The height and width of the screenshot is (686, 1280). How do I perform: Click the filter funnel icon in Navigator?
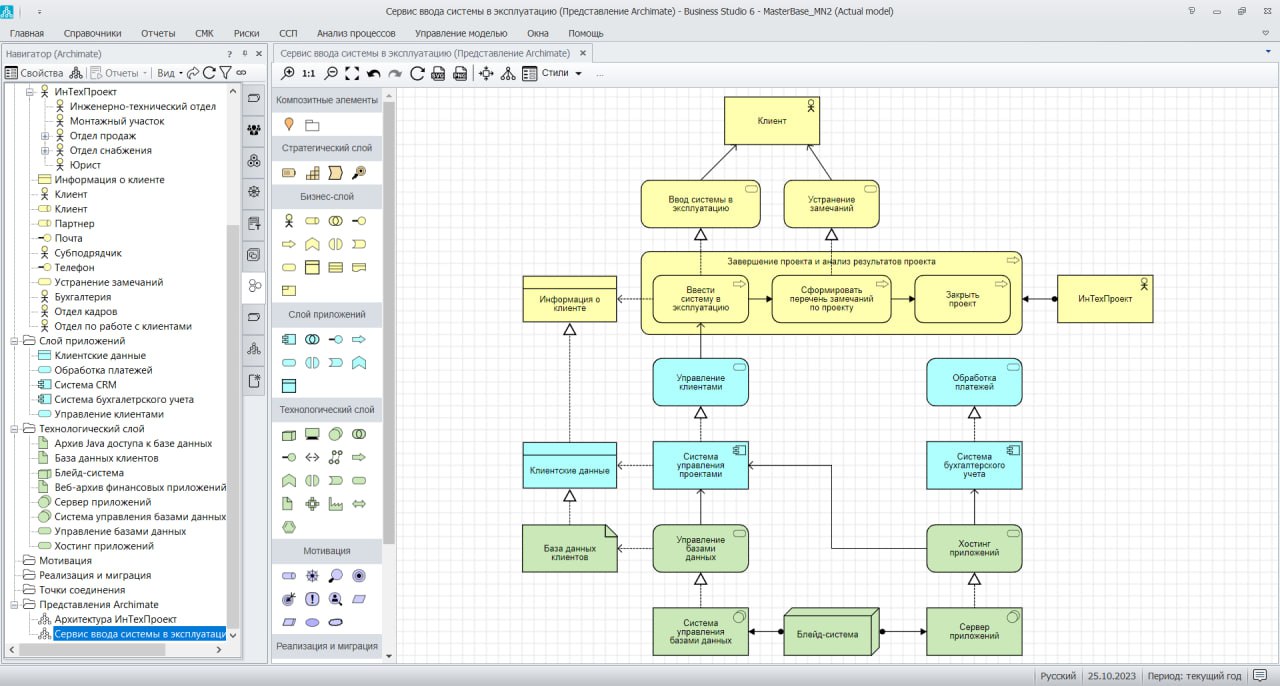(225, 73)
